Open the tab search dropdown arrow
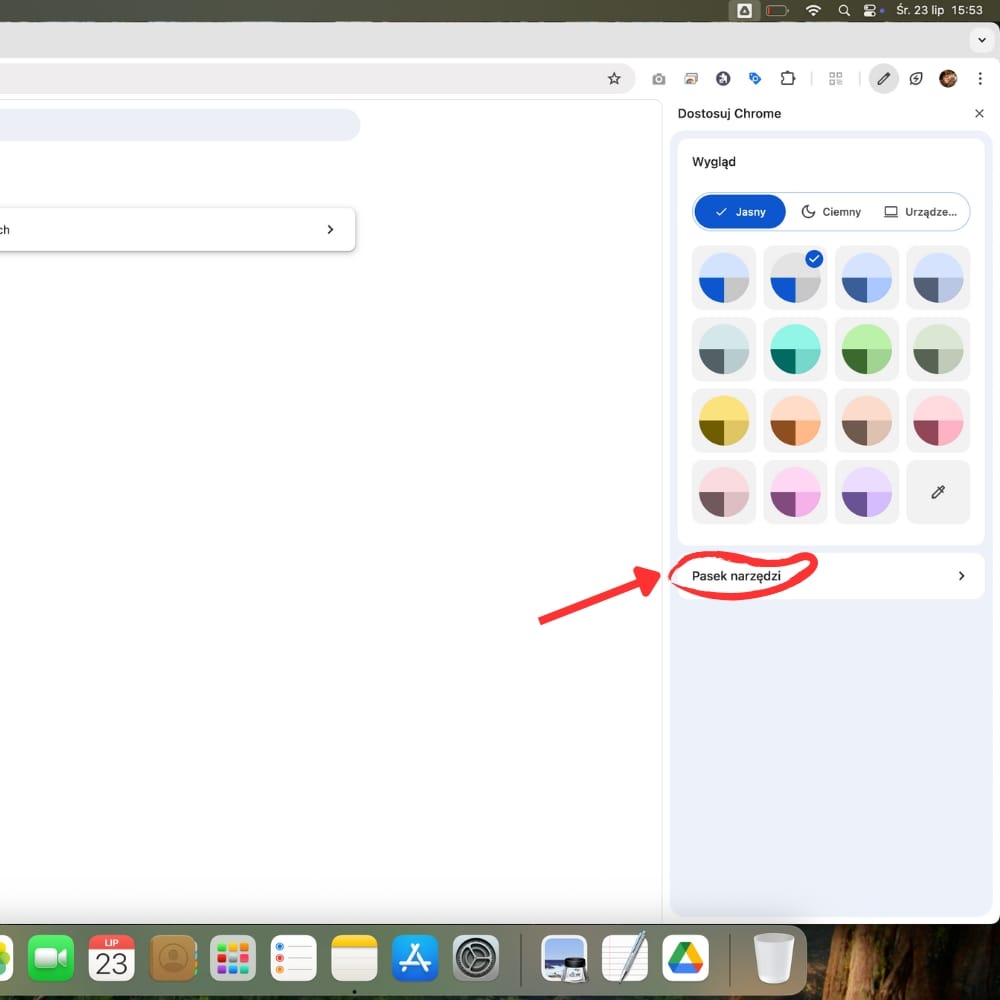The image size is (1000, 1000). 980,40
